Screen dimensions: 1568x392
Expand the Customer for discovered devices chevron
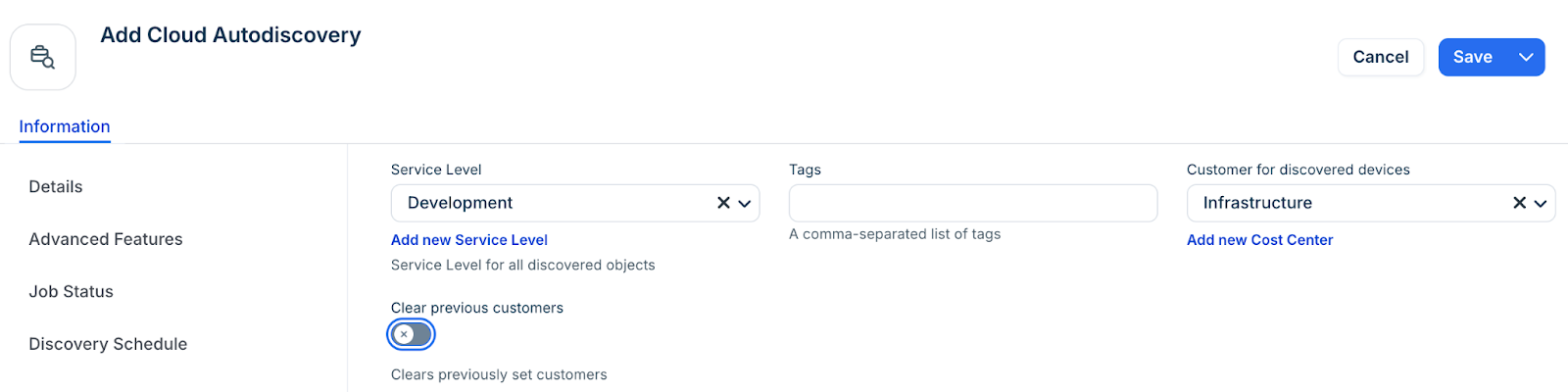pyautogui.click(x=1541, y=203)
